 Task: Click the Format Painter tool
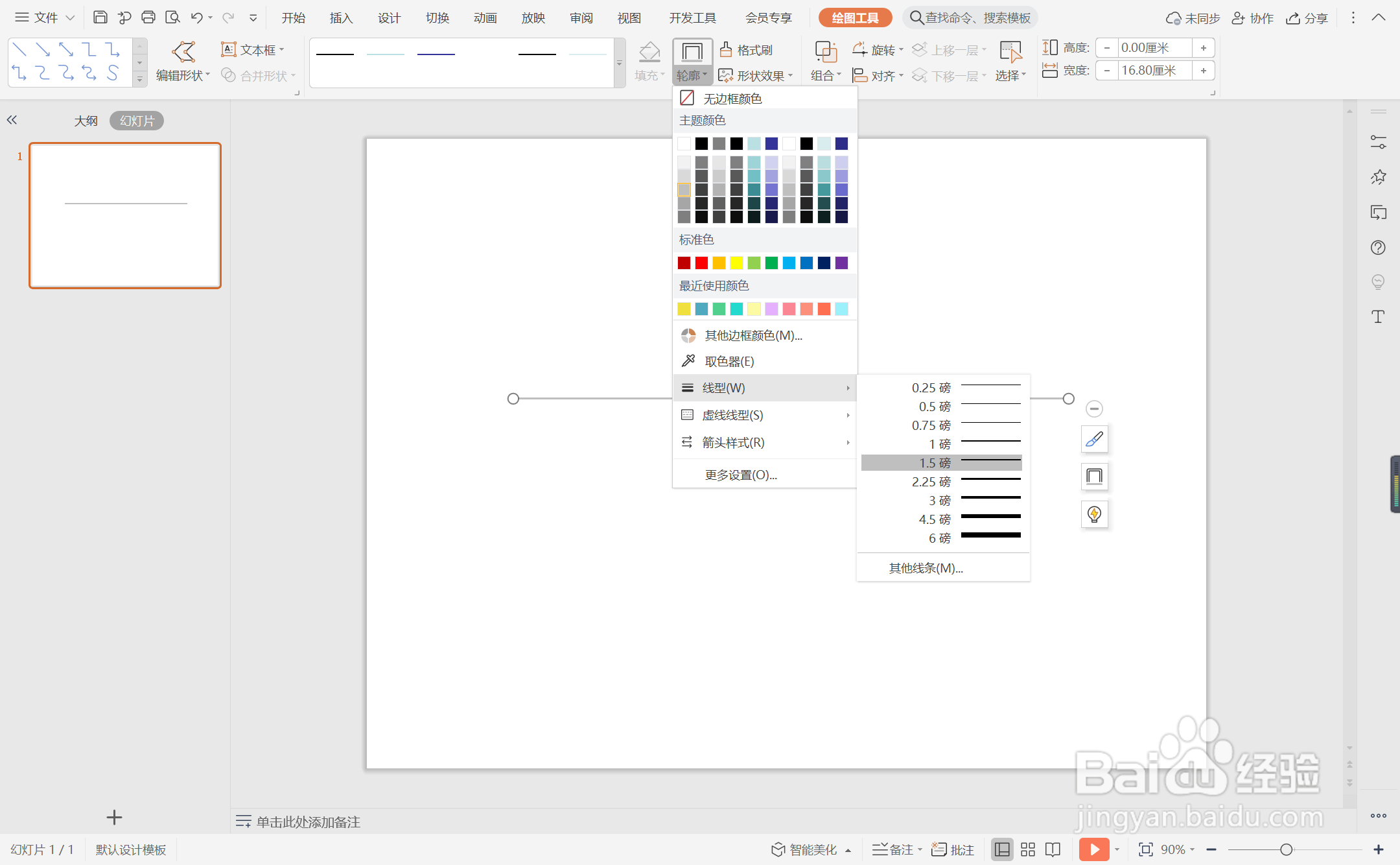coord(746,50)
